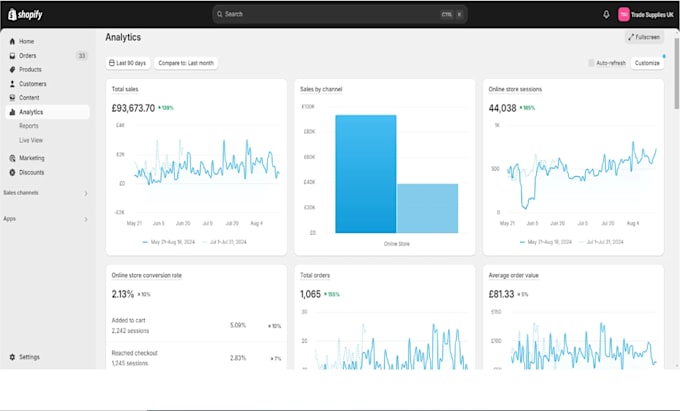The height and width of the screenshot is (411, 680).
Task: Open the Compare to: Last month dropdown
Action: [x=186, y=63]
